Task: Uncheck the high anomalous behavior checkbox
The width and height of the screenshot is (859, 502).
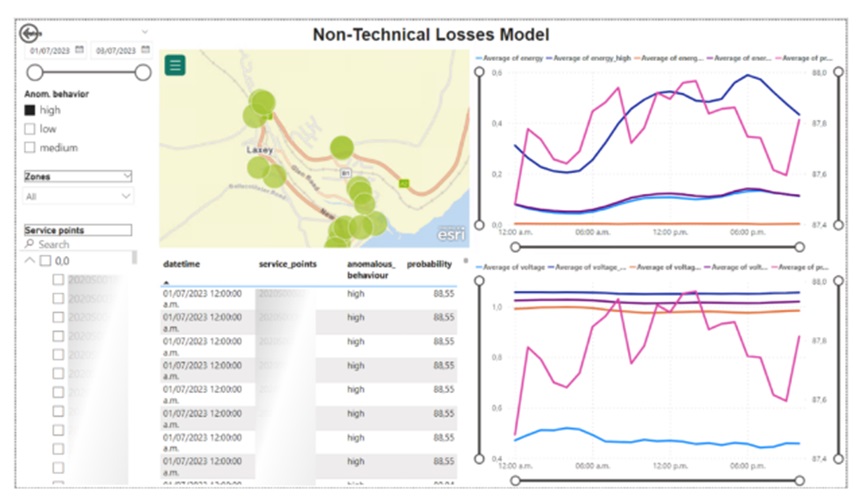Action: click(30, 110)
